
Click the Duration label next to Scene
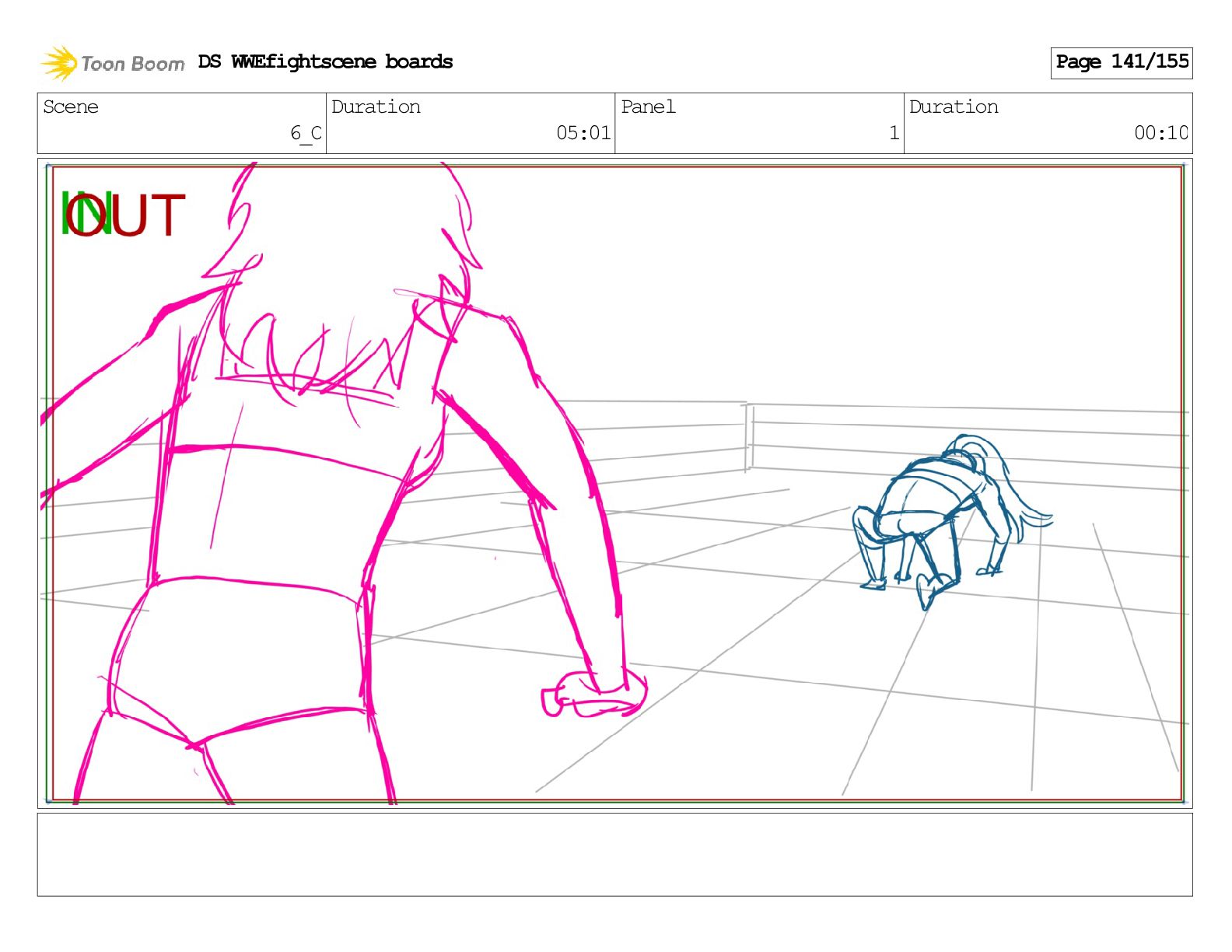click(x=376, y=107)
